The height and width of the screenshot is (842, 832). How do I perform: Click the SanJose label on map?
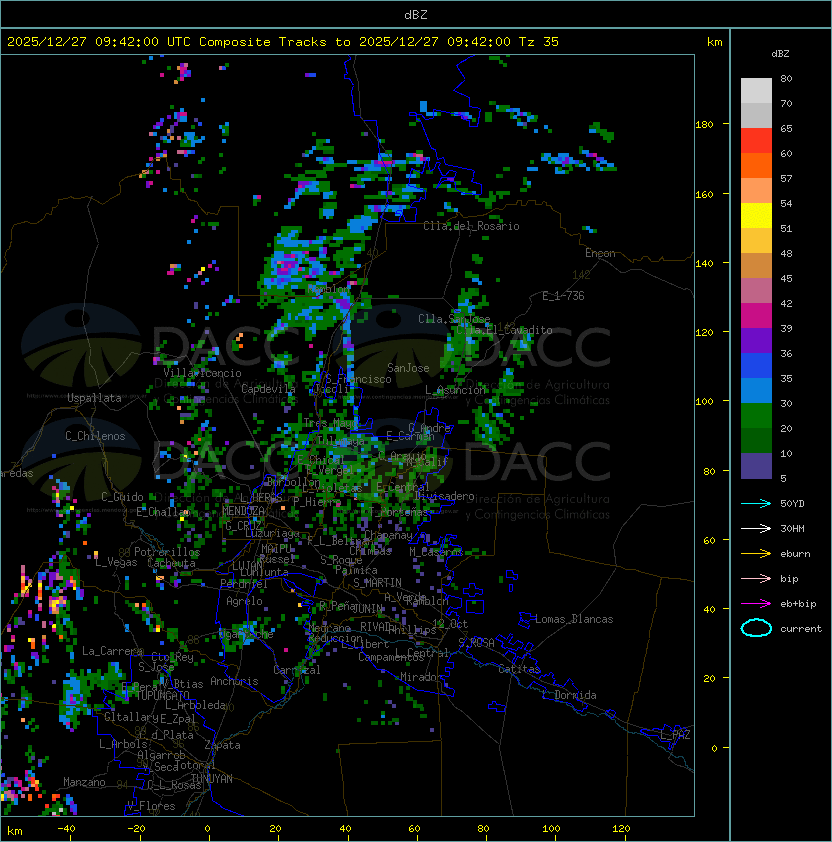[408, 368]
